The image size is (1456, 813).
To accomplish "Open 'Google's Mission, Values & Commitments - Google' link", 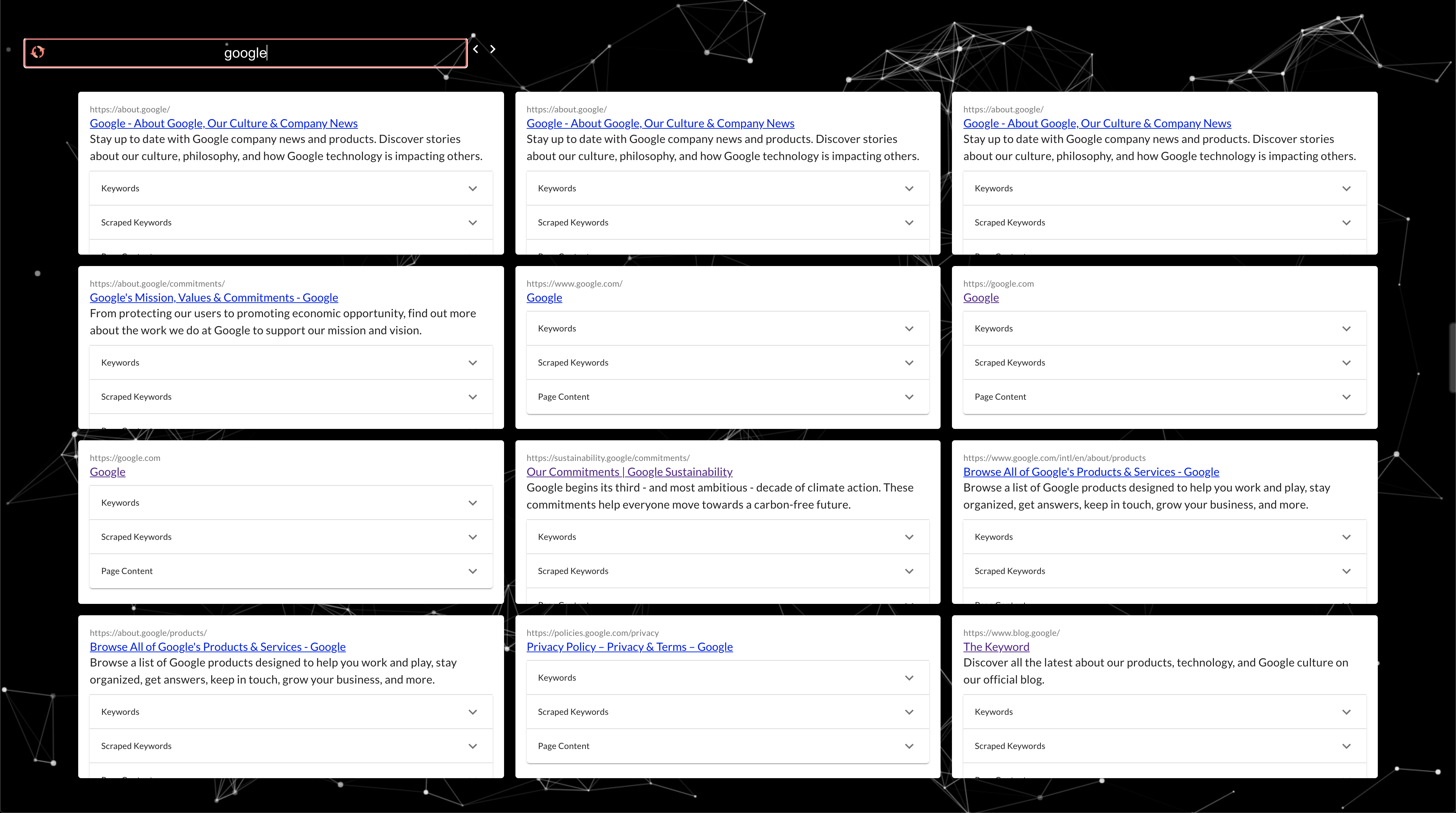I will click(x=214, y=297).
